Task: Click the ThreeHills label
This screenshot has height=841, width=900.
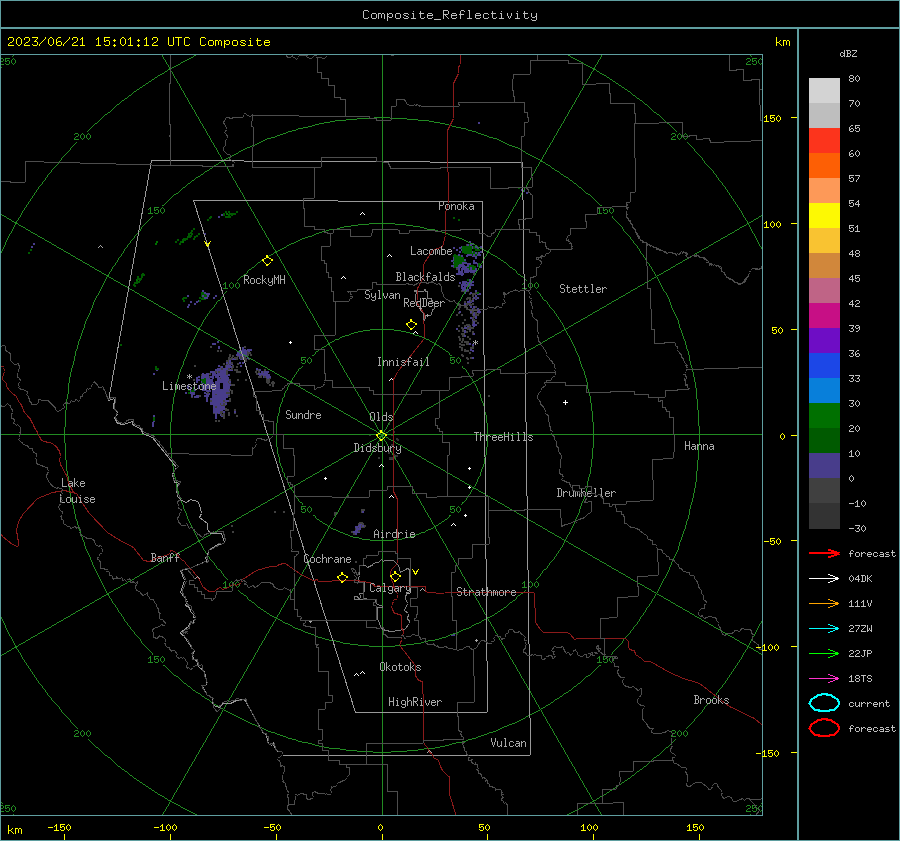Action: click(503, 437)
